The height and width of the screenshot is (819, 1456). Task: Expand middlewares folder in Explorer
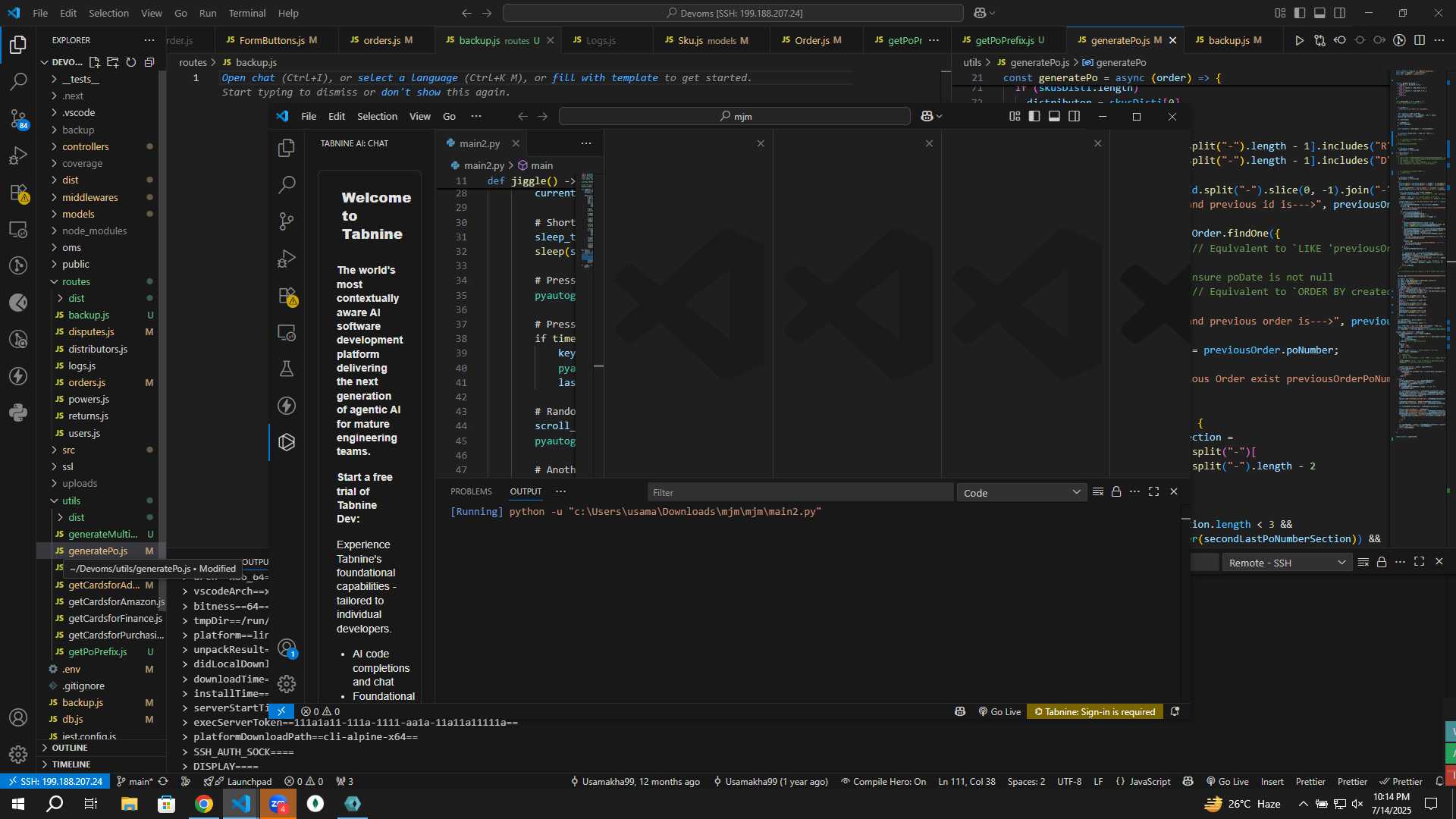[x=89, y=197]
